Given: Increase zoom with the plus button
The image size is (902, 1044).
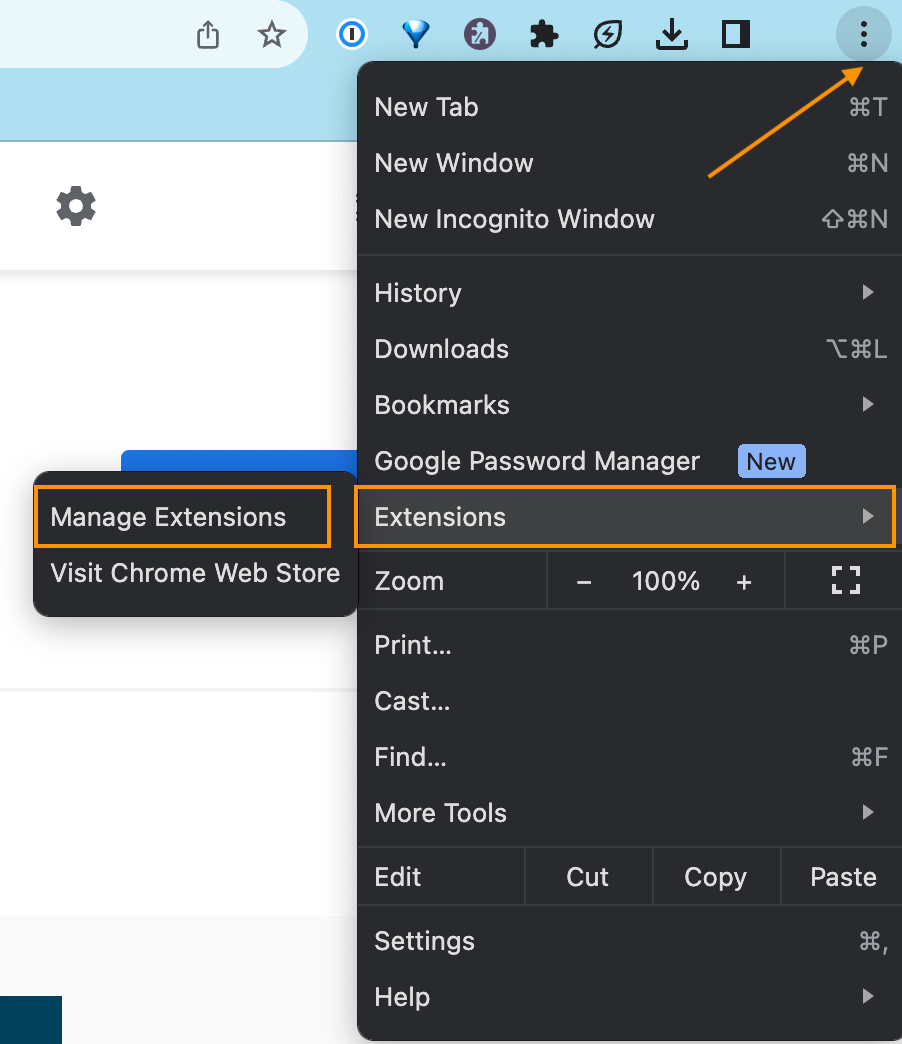Looking at the screenshot, I should click(744, 582).
